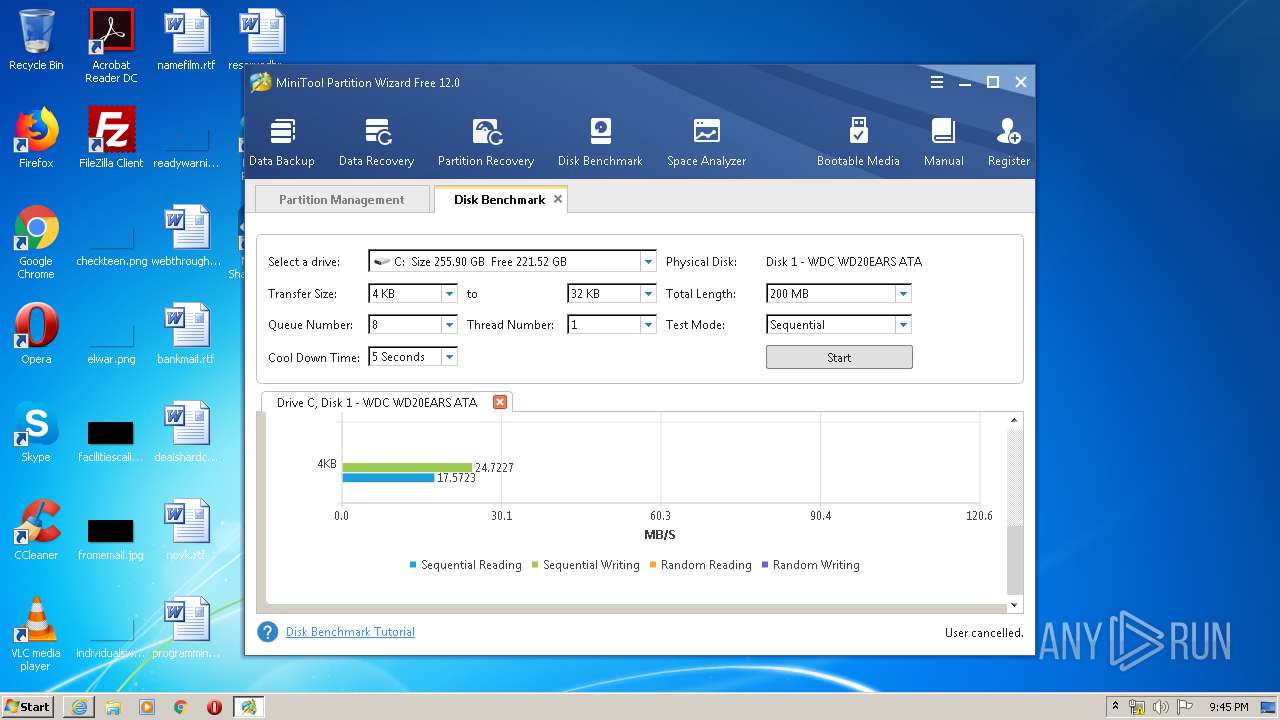Screen dimensions: 1280x720
Task: Select fromemail.jpg desktop file
Action: [111, 538]
